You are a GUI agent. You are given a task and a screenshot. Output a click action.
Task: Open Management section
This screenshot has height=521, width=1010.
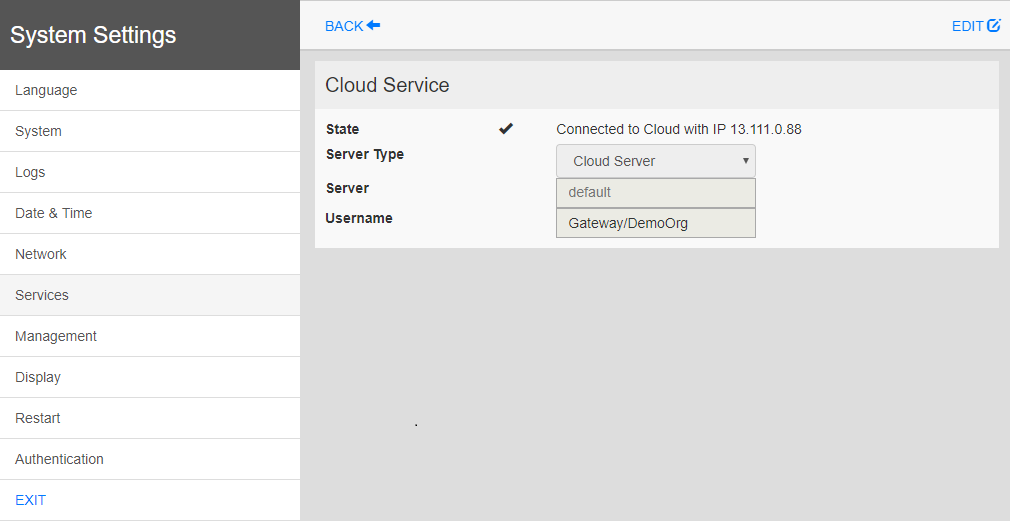pos(150,336)
